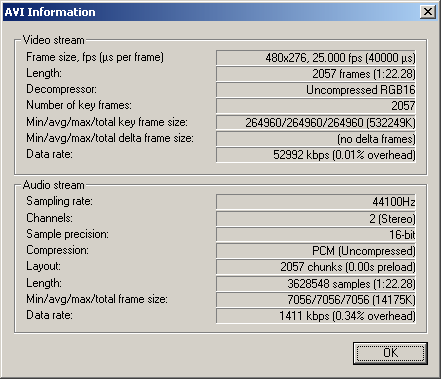Close the AVI Information dialog
Image resolution: width=441 pixels, height=379 pixels.
tap(428, 12)
